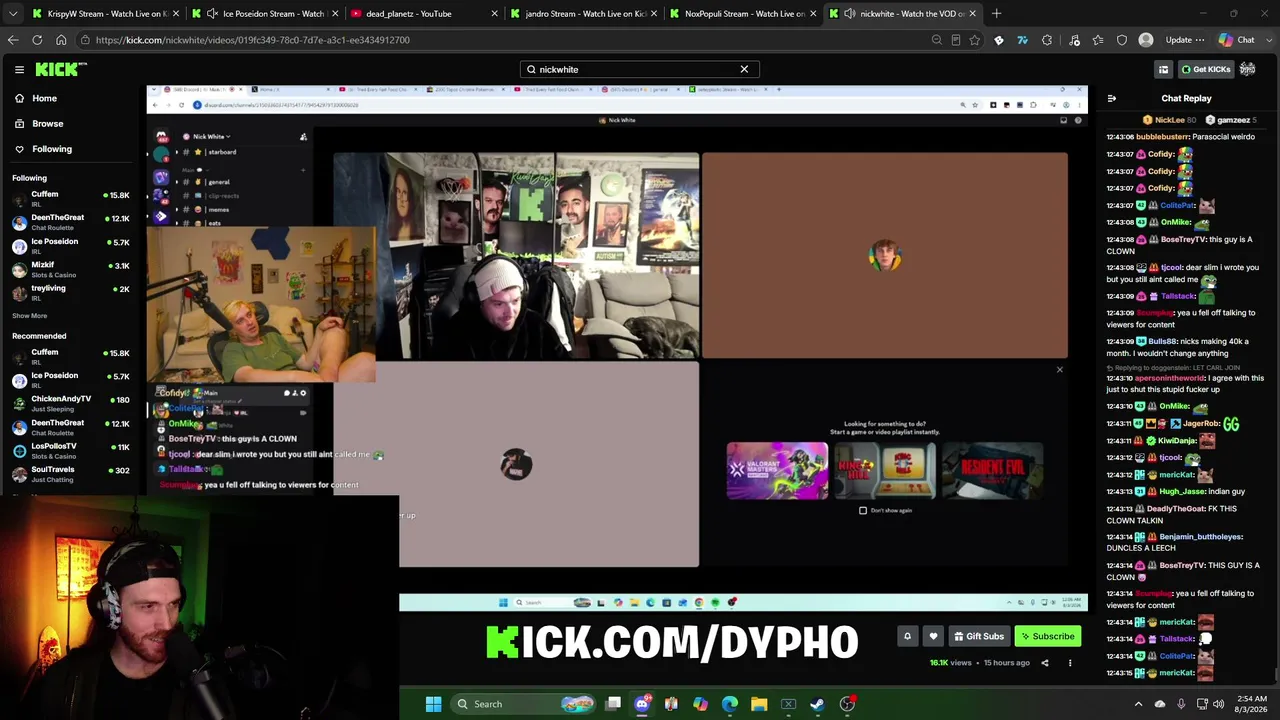The width and height of the screenshot is (1280, 720).
Task: Open a new browser tab
Action: click(996, 14)
